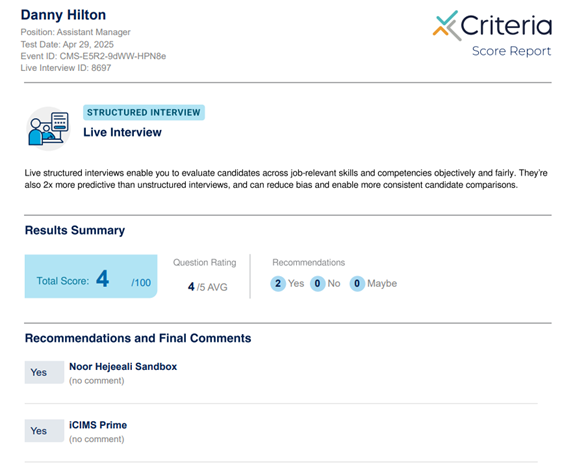Click the Recommendations and Final Comments heading

coord(138,338)
